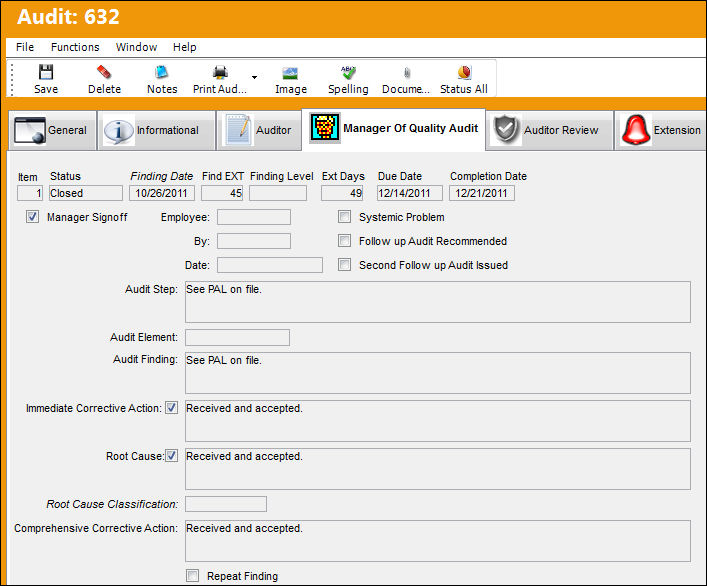The height and width of the screenshot is (586, 707).
Task: Switch to the Auditor Review tab
Action: (x=550, y=130)
